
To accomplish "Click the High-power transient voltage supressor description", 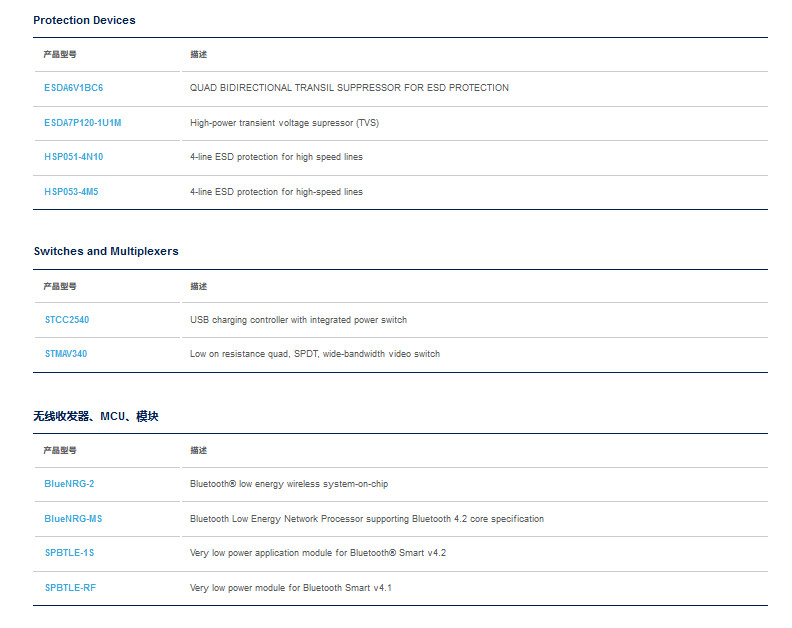I will (x=284, y=123).
